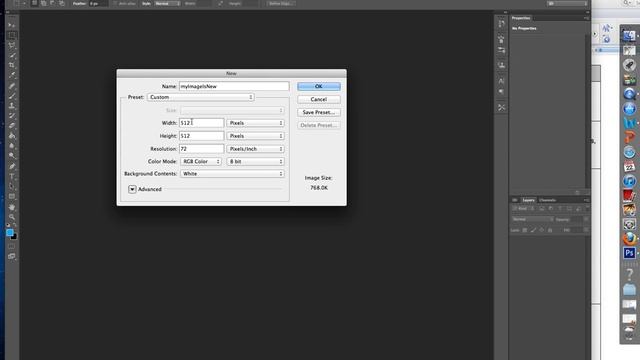
Task: Select the Pen tool
Action: click(x=11, y=166)
